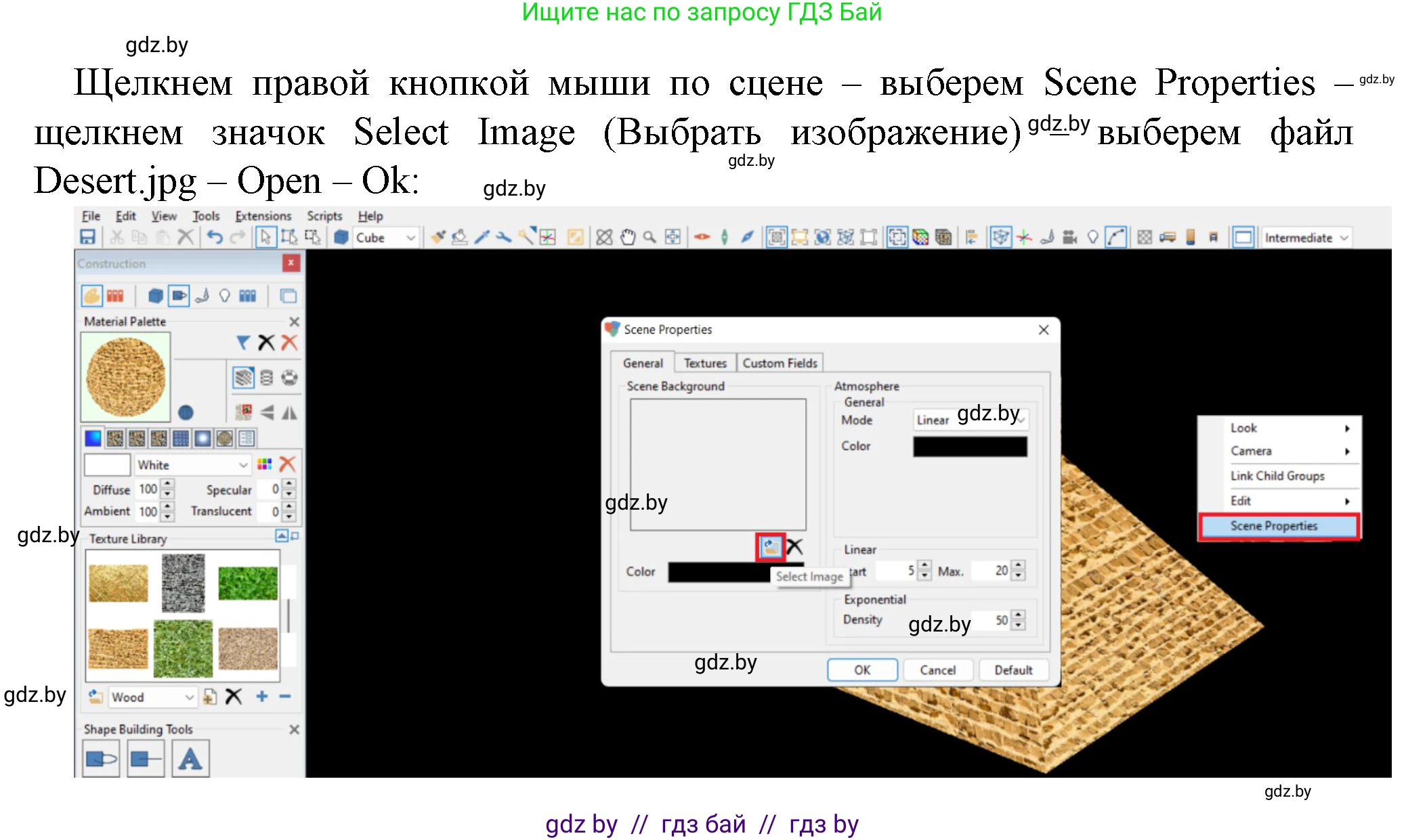Click the black Atmosphere color swatch

click(969, 447)
